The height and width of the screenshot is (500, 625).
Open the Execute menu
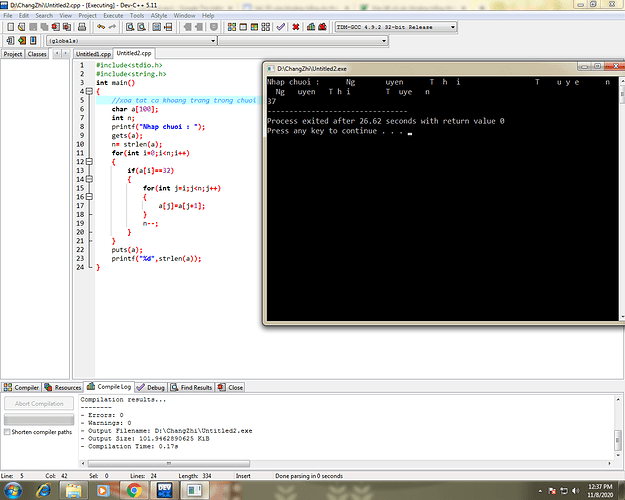pyautogui.click(x=113, y=16)
